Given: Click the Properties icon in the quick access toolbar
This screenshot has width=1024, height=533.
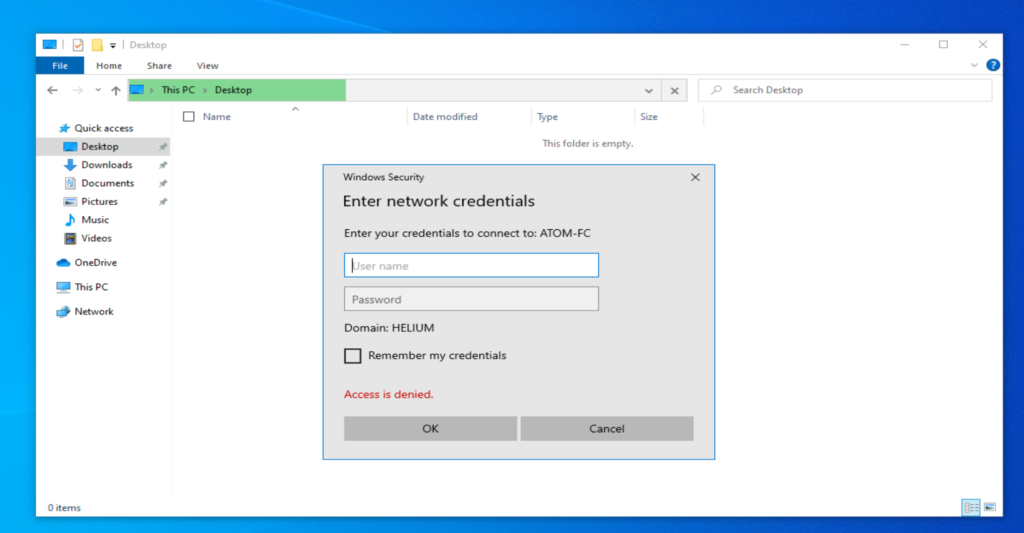Looking at the screenshot, I should (x=78, y=45).
